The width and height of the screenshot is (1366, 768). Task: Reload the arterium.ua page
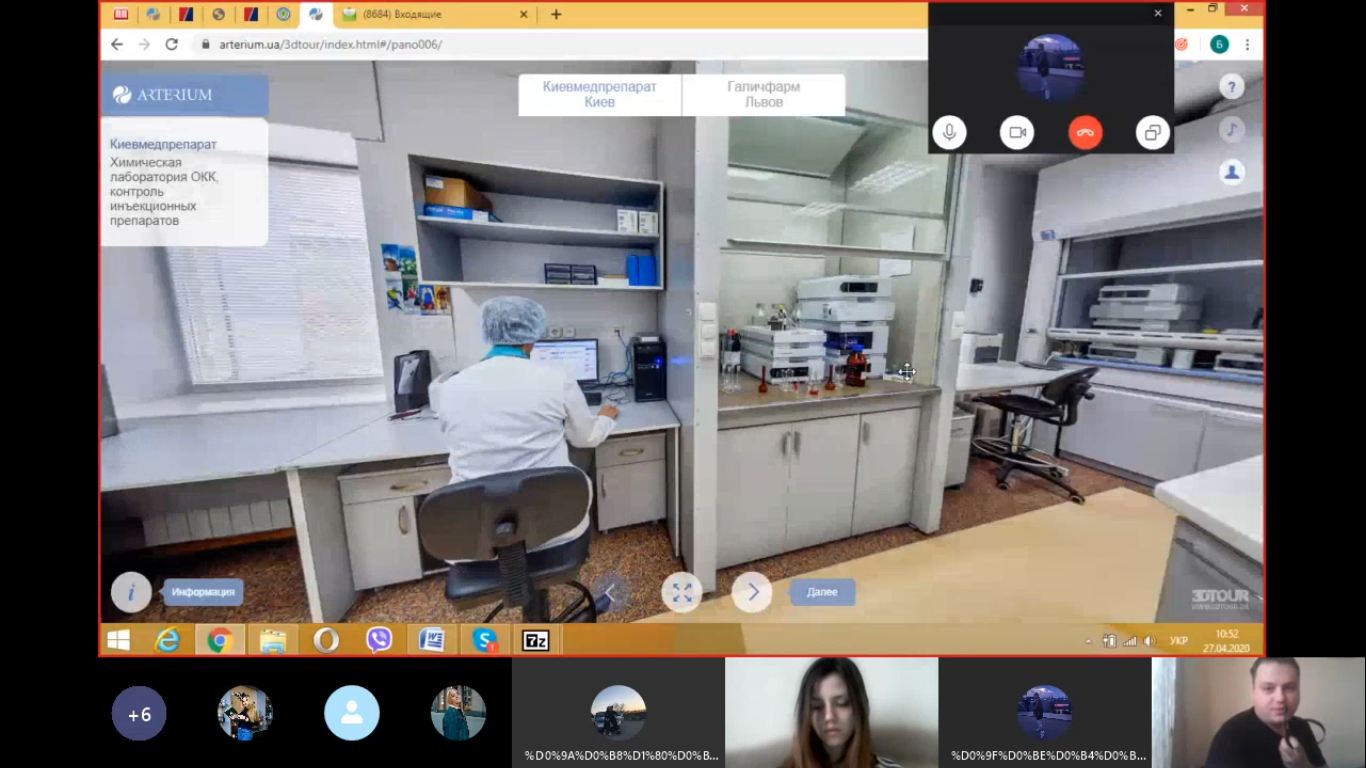pyautogui.click(x=171, y=44)
